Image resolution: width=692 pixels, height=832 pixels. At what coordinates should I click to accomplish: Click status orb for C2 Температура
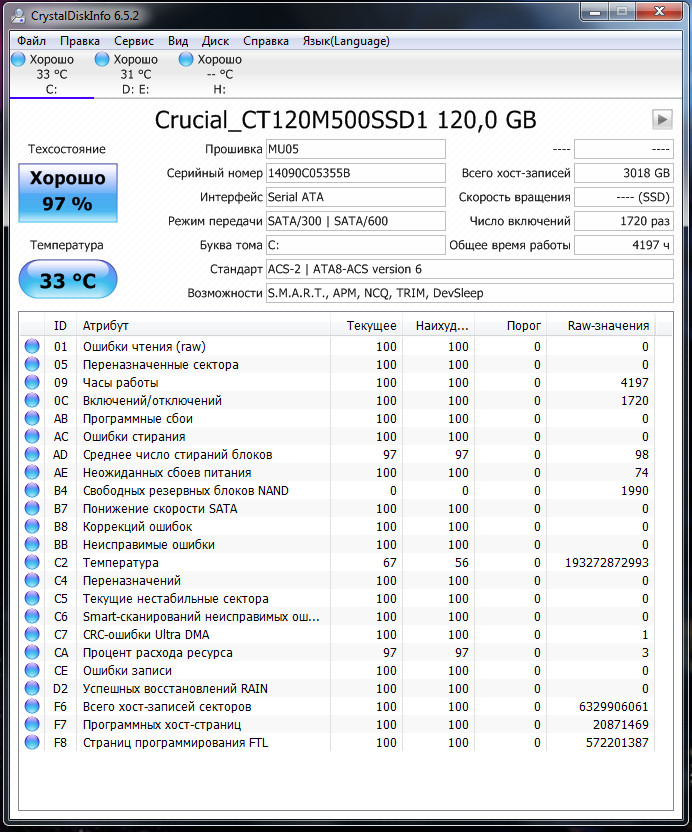(32, 562)
